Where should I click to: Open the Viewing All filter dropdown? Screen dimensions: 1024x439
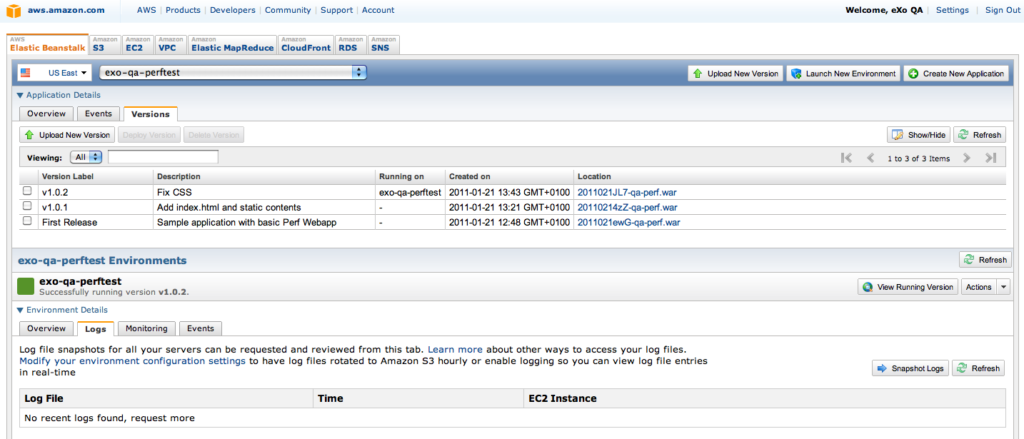point(86,157)
